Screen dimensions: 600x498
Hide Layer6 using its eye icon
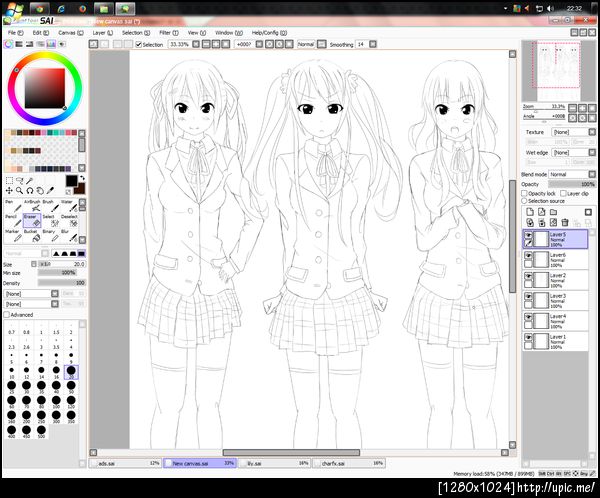(528, 255)
